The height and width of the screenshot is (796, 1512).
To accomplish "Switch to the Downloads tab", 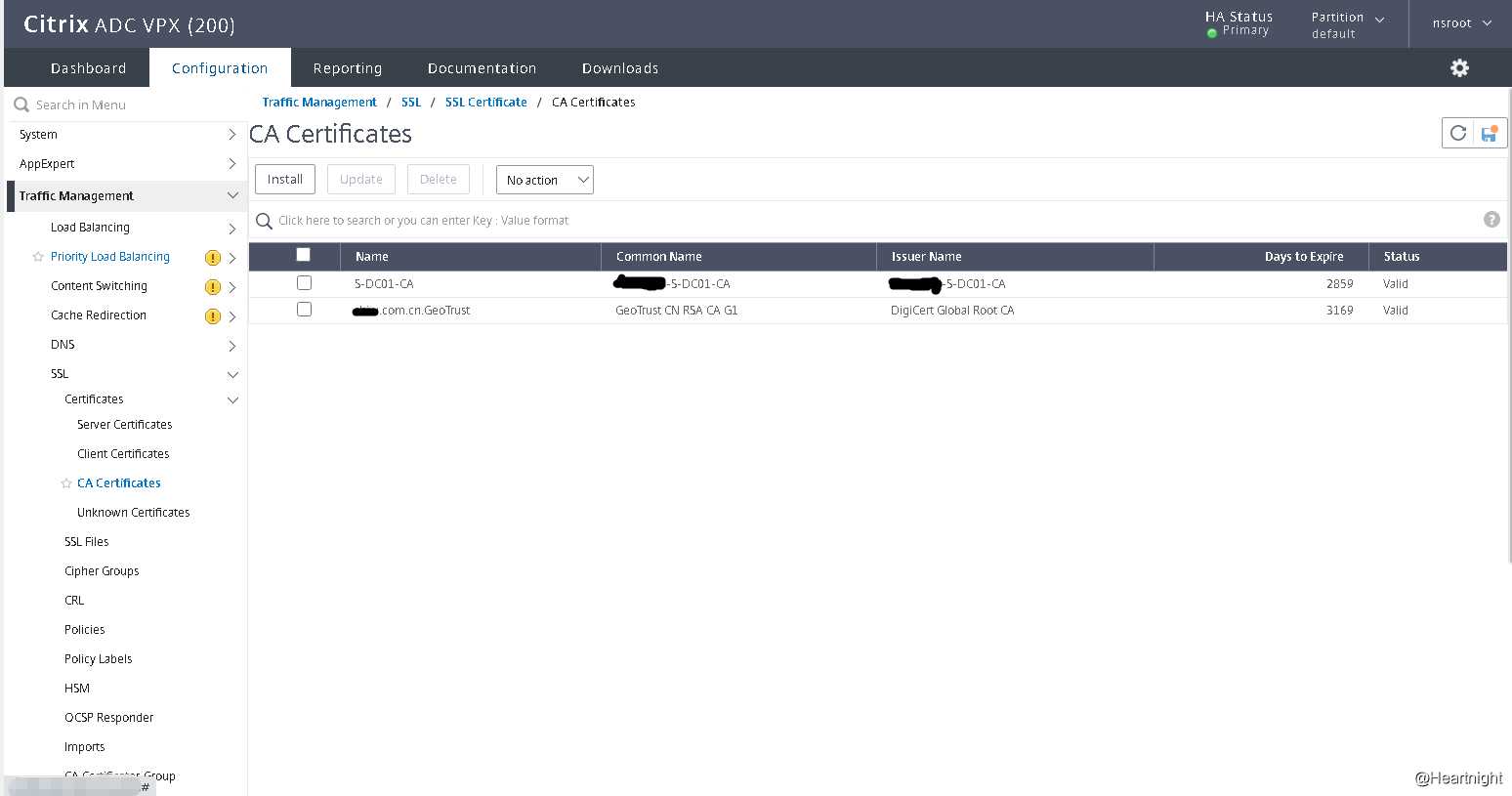I will [x=620, y=68].
